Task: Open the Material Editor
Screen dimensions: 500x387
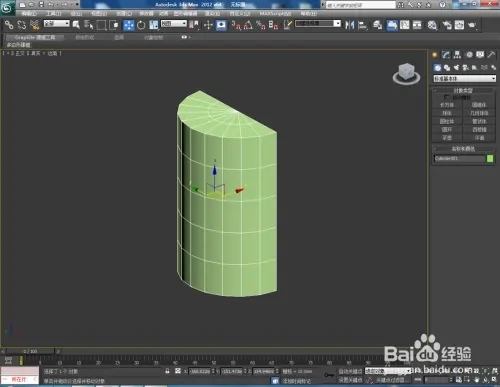Action: tap(432, 25)
